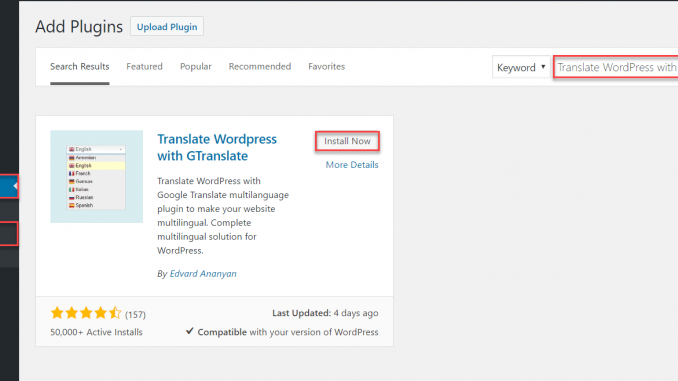Click the Upload Plugin button

(167, 27)
